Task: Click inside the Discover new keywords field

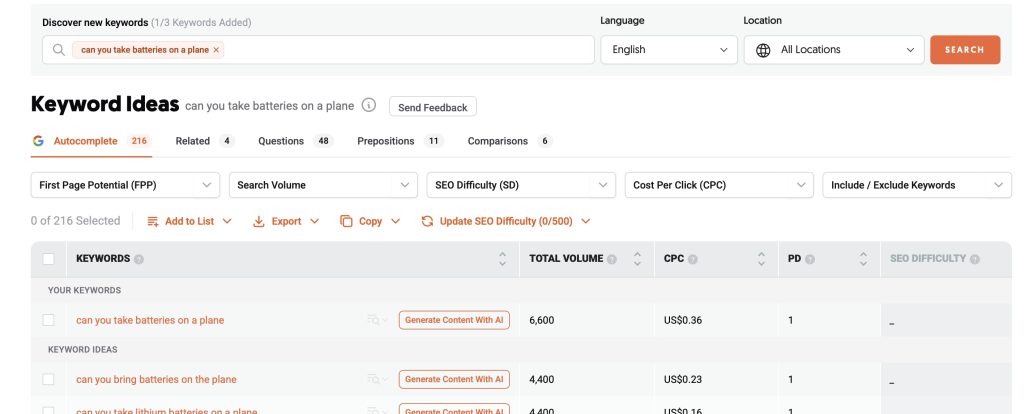Action: pos(400,50)
